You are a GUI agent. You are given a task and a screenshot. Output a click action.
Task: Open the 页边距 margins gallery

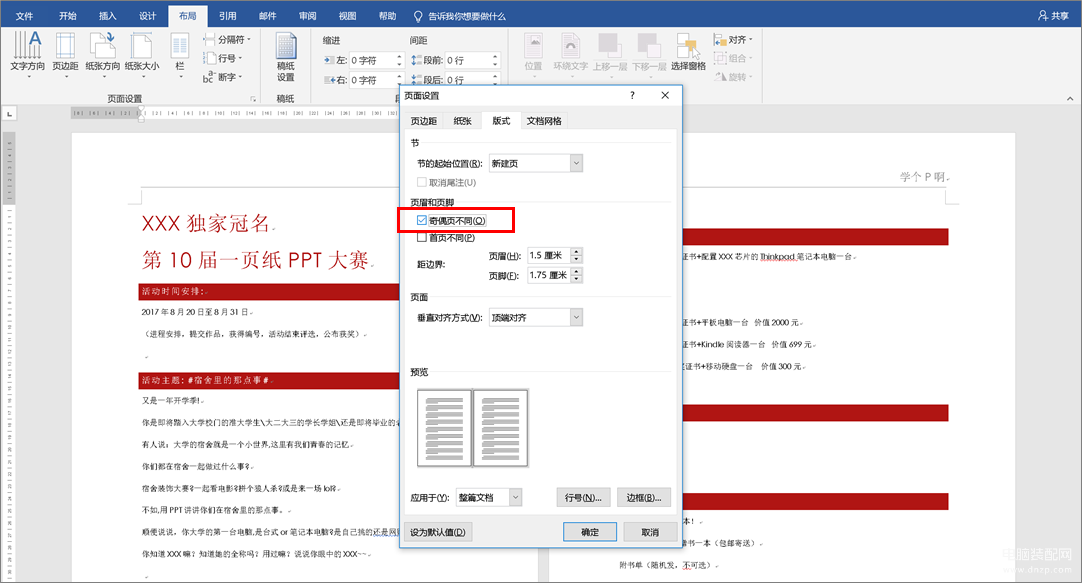click(x=66, y=54)
